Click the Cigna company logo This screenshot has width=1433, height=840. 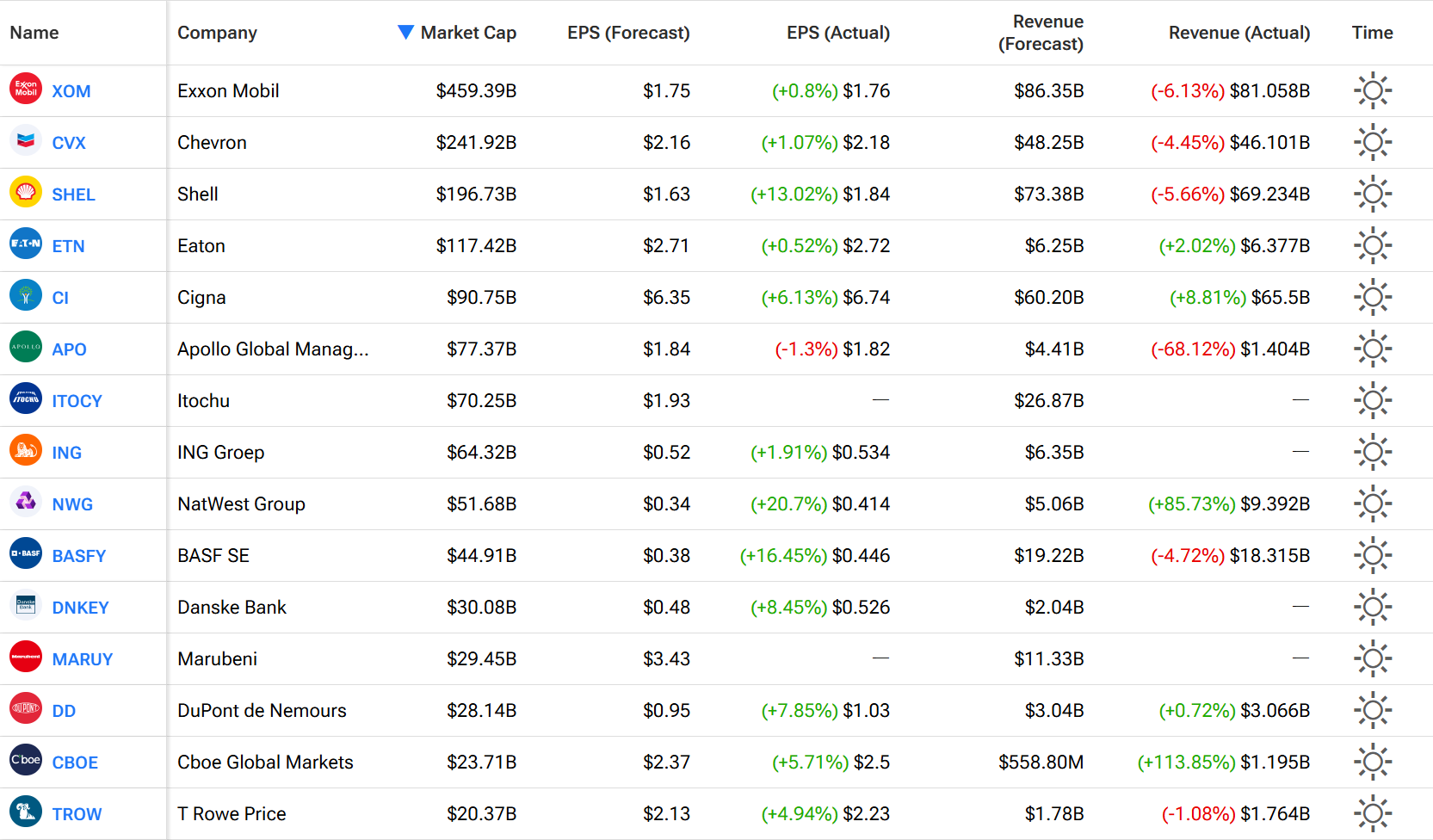click(26, 295)
